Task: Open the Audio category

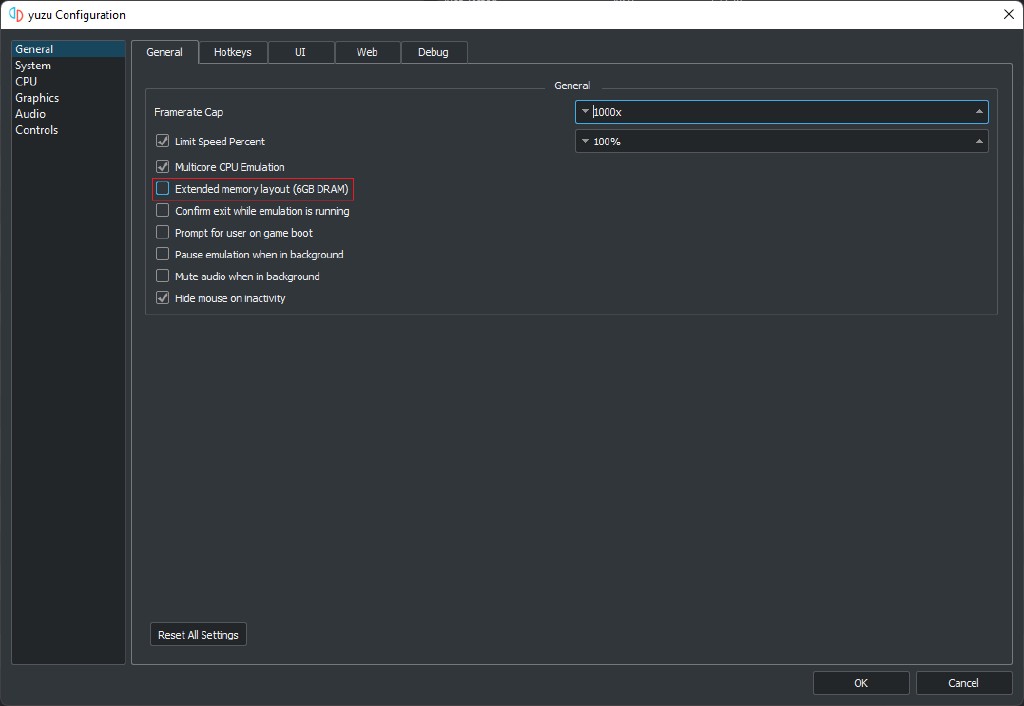Action: click(68, 114)
